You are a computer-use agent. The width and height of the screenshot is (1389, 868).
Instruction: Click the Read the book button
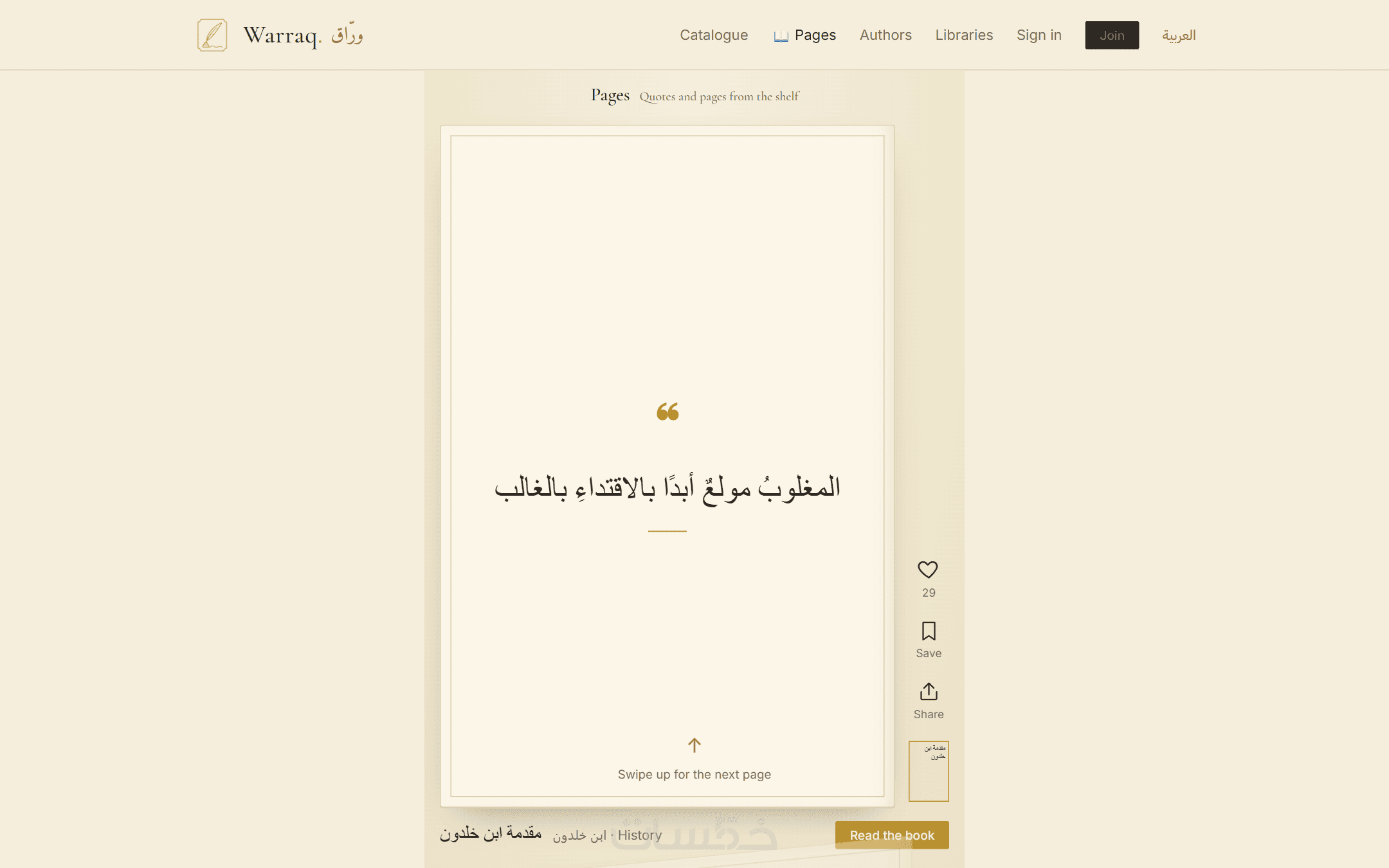[892, 835]
